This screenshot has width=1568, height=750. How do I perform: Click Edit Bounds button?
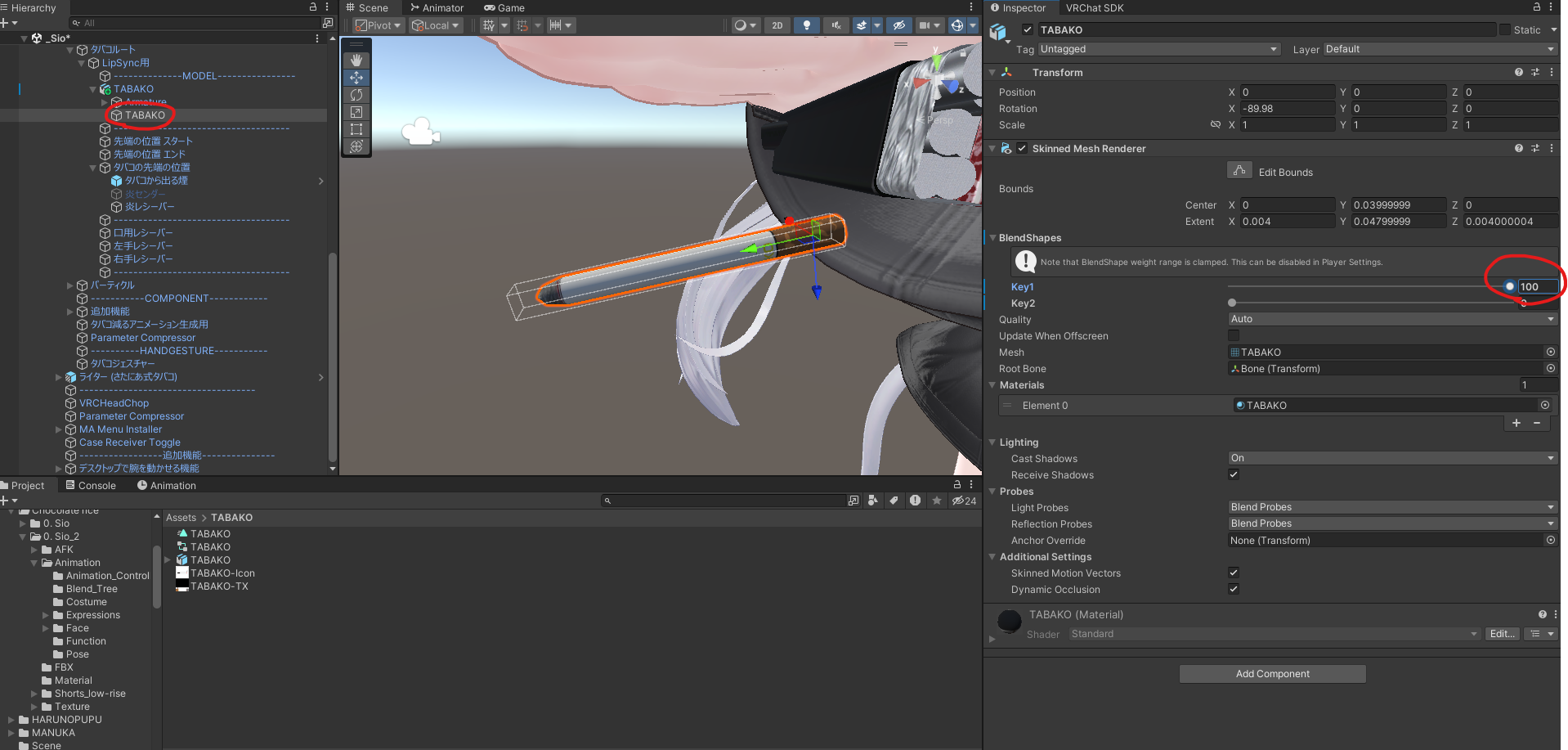(1239, 170)
